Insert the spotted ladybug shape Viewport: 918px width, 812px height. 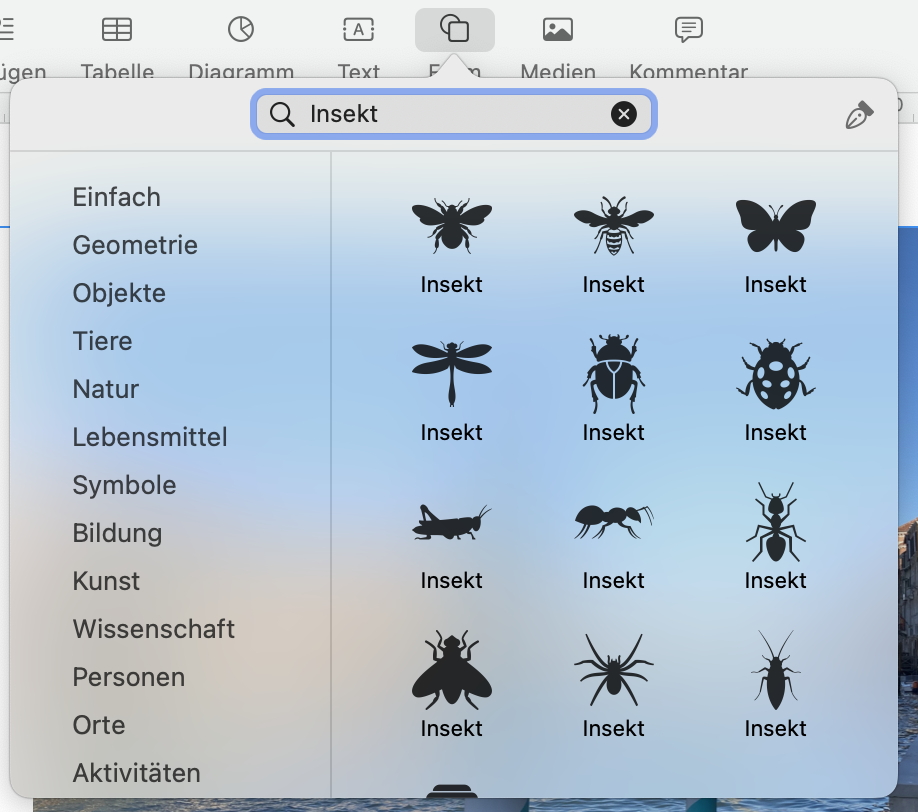tap(776, 374)
